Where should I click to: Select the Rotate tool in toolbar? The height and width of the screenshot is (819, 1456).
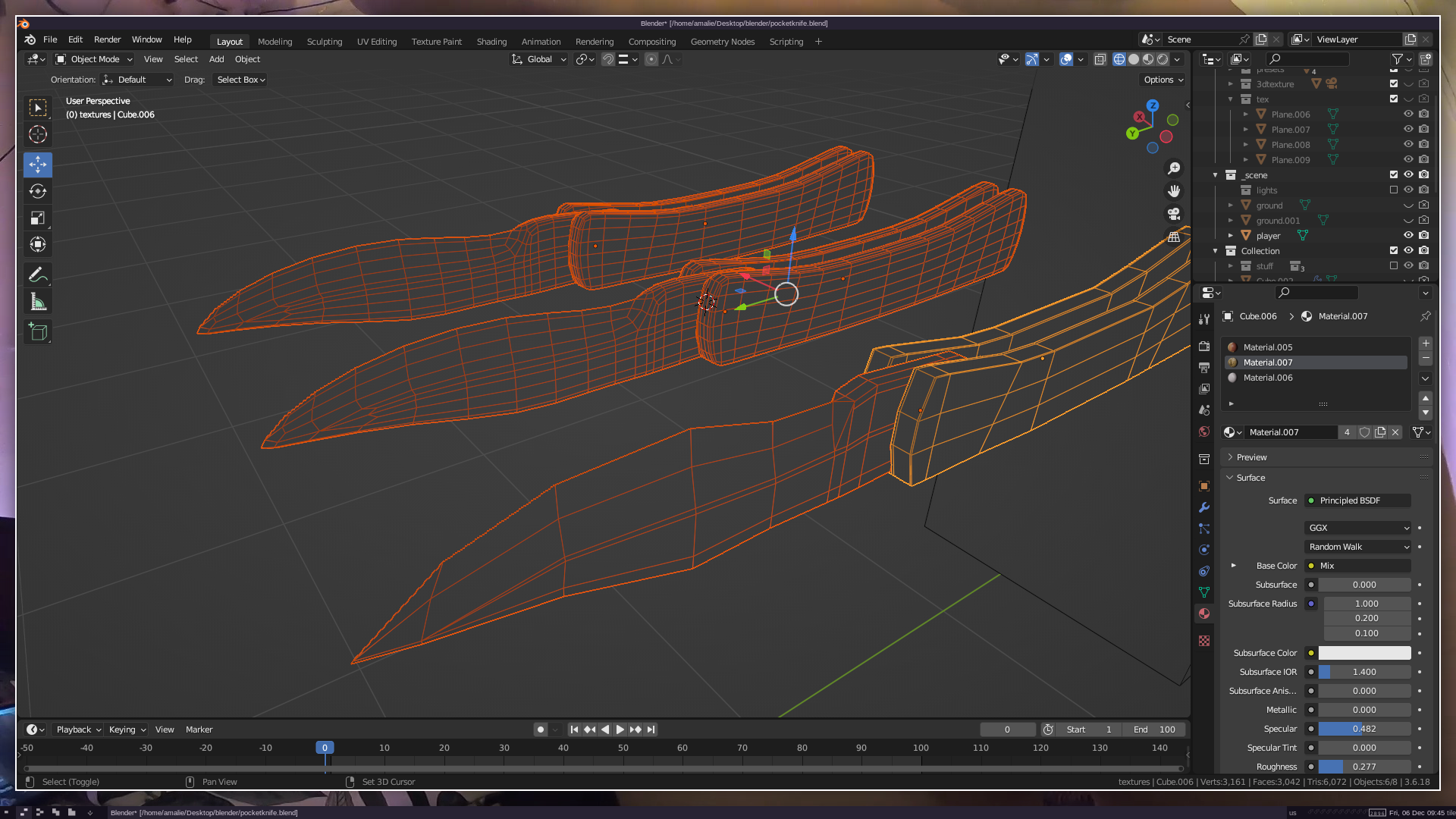coord(38,191)
